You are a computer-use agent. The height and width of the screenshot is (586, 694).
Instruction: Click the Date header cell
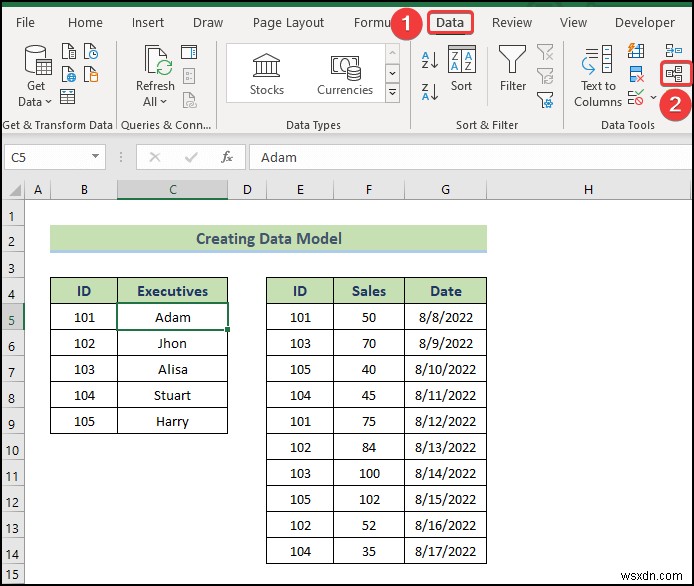click(x=445, y=291)
